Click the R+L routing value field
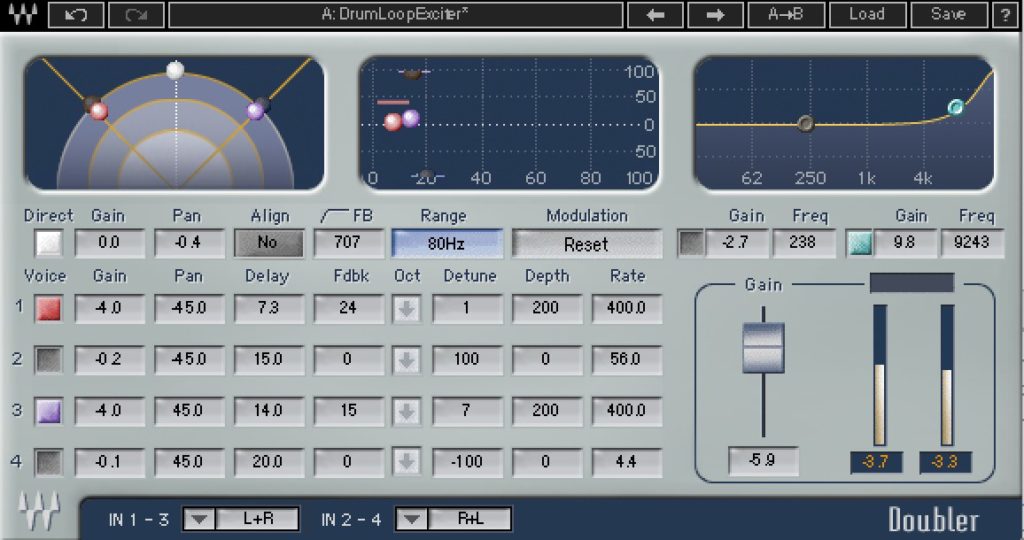Image resolution: width=1024 pixels, height=540 pixels. point(470,520)
